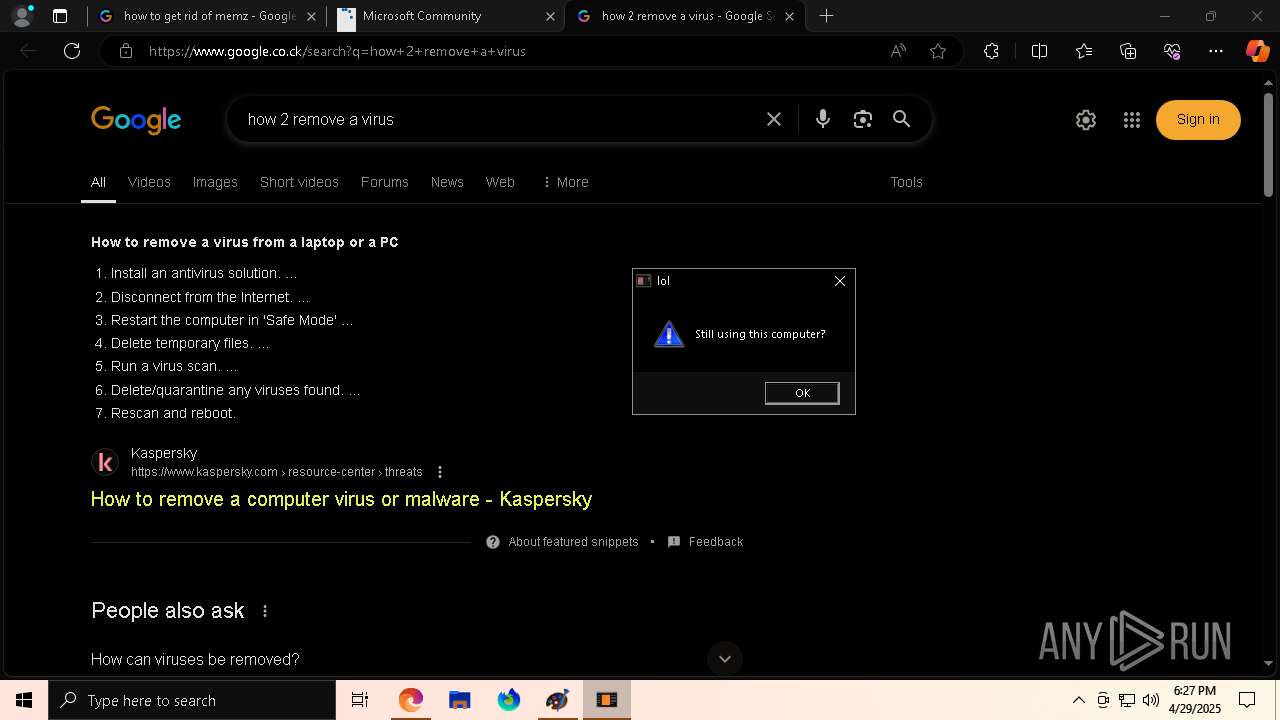
Task: Click the browser refresh icon
Action: [x=72, y=51]
